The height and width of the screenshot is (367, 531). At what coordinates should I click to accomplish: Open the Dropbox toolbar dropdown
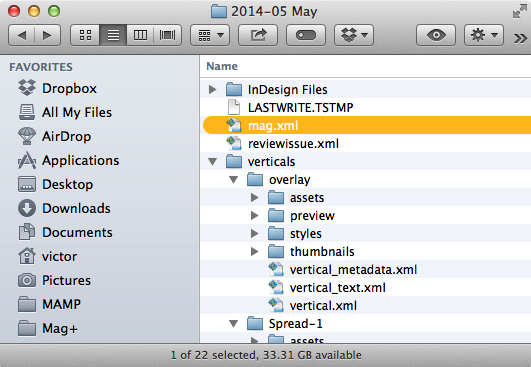point(354,35)
